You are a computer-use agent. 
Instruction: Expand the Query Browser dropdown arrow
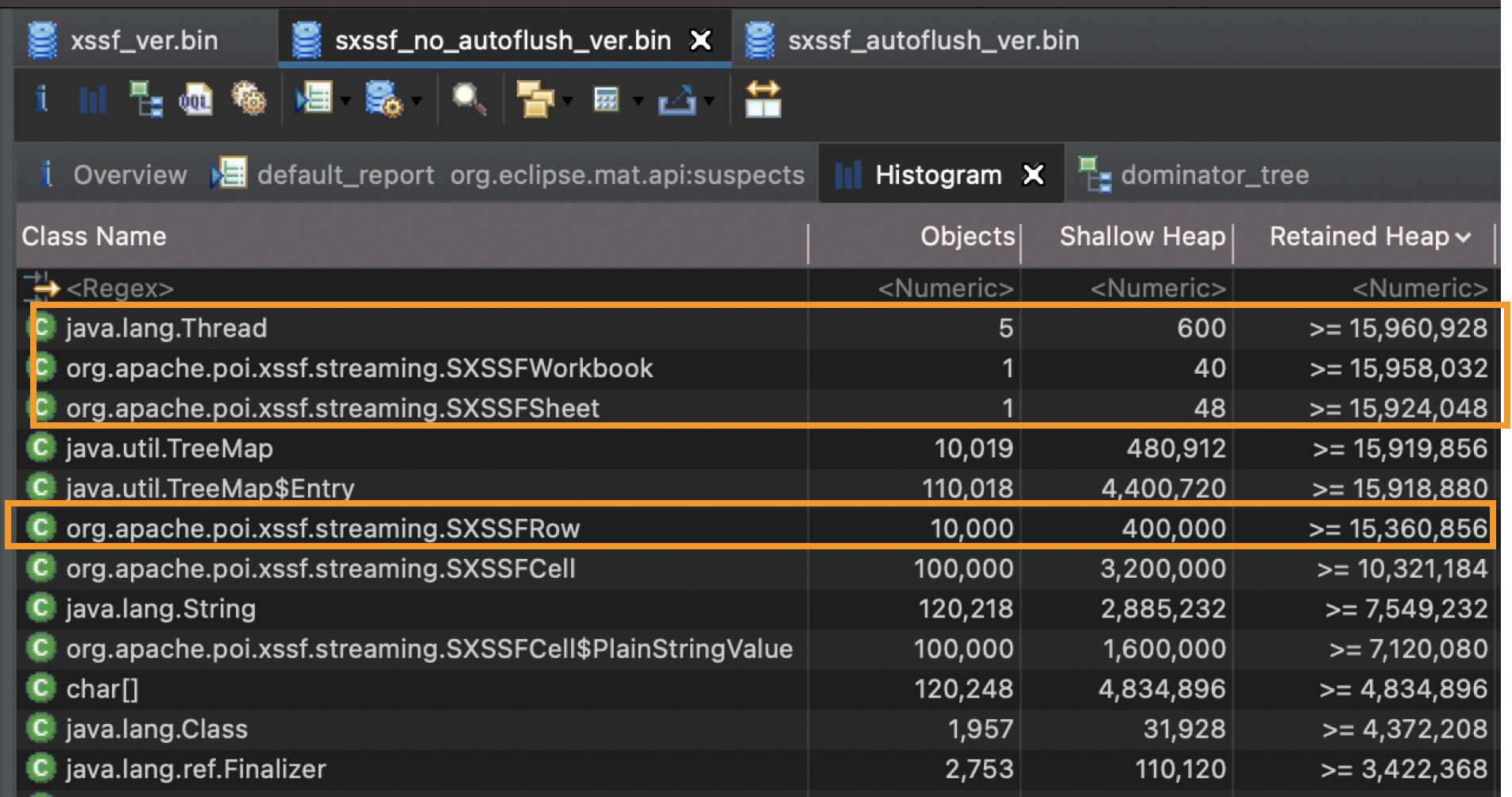(417, 101)
